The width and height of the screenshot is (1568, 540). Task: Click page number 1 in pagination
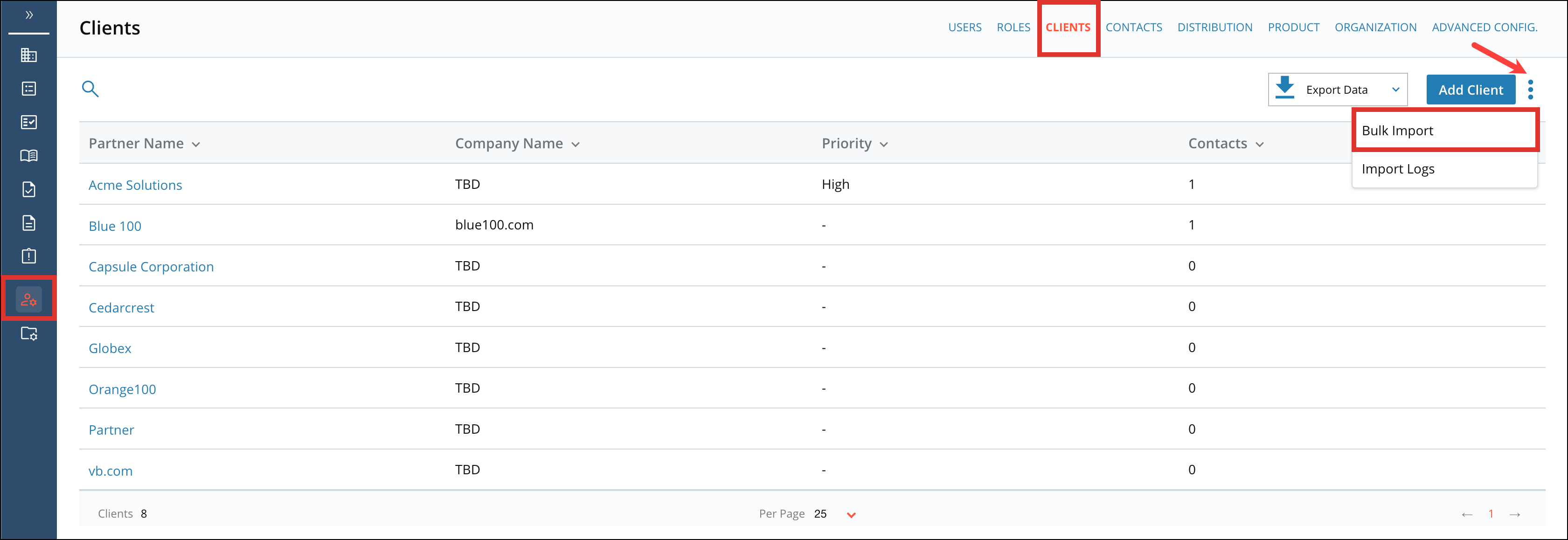tap(1491, 514)
